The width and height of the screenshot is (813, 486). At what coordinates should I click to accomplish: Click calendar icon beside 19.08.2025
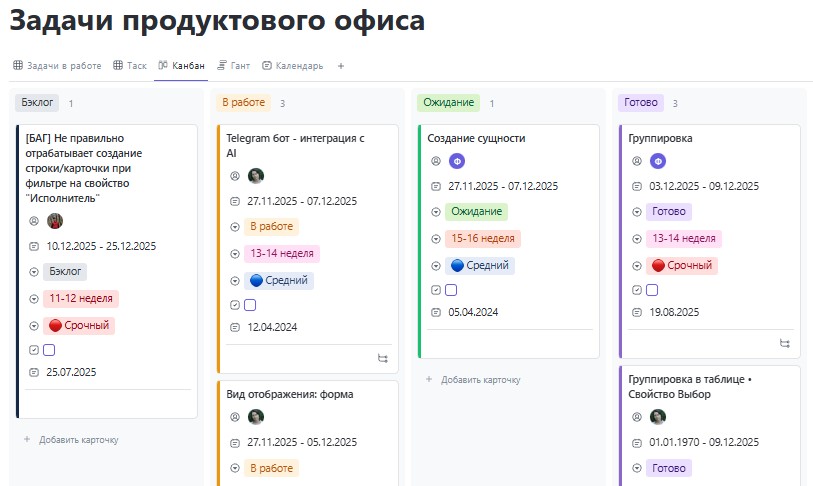click(x=637, y=312)
